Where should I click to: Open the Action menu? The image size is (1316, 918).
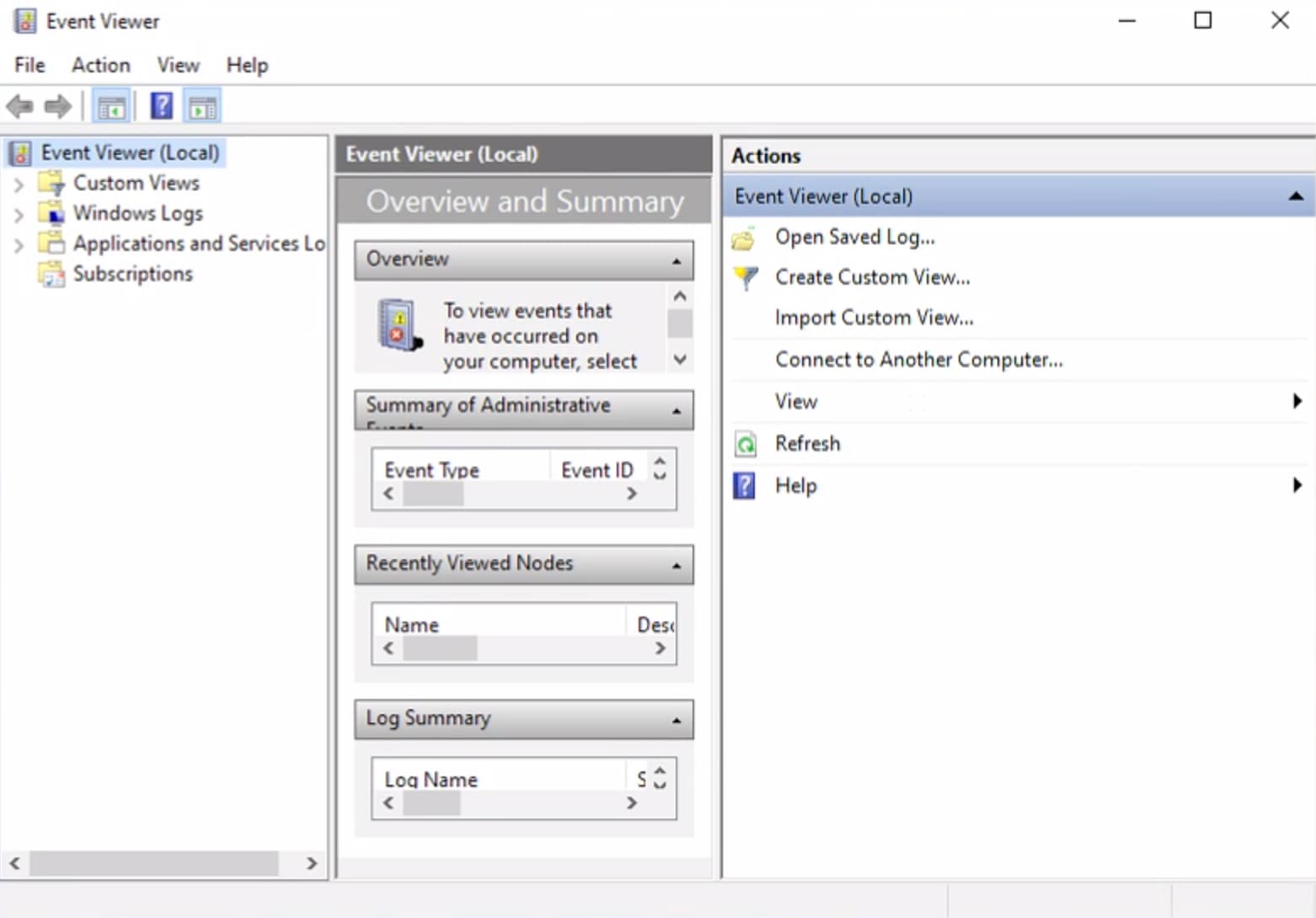tap(100, 65)
